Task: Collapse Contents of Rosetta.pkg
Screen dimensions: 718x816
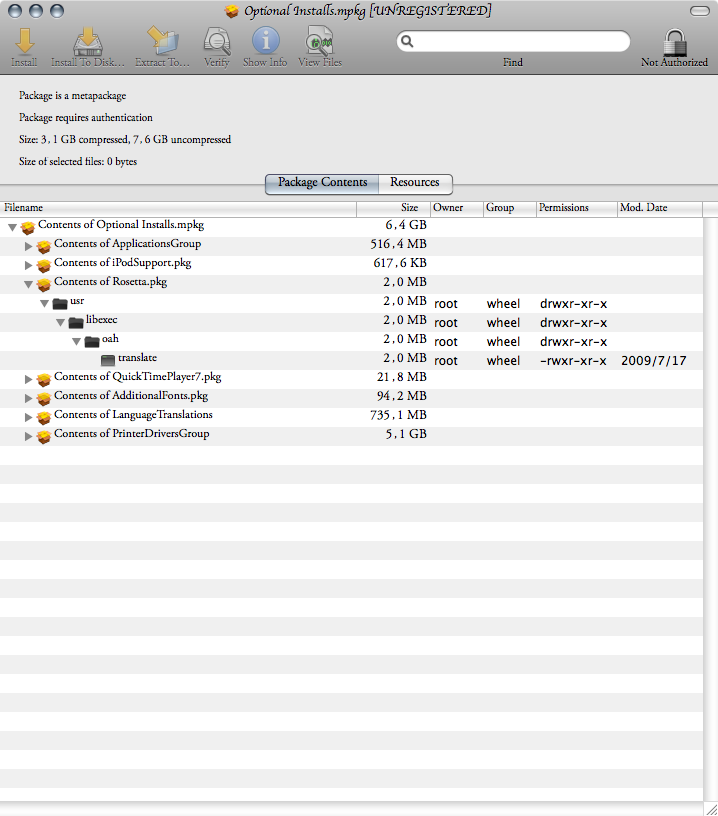Action: (x=29, y=284)
